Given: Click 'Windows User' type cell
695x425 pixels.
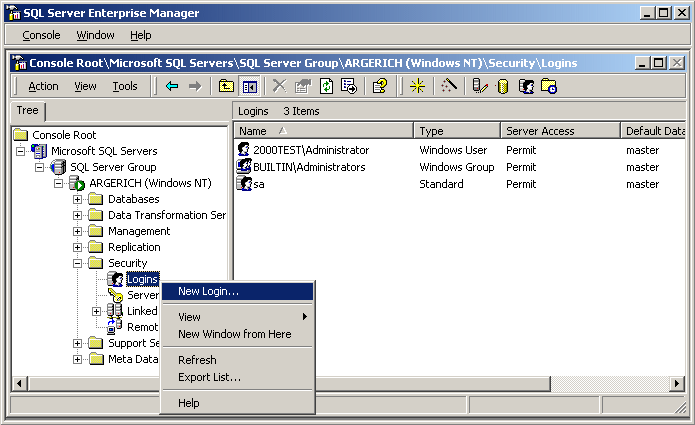Looking at the screenshot, I should pos(453,150).
